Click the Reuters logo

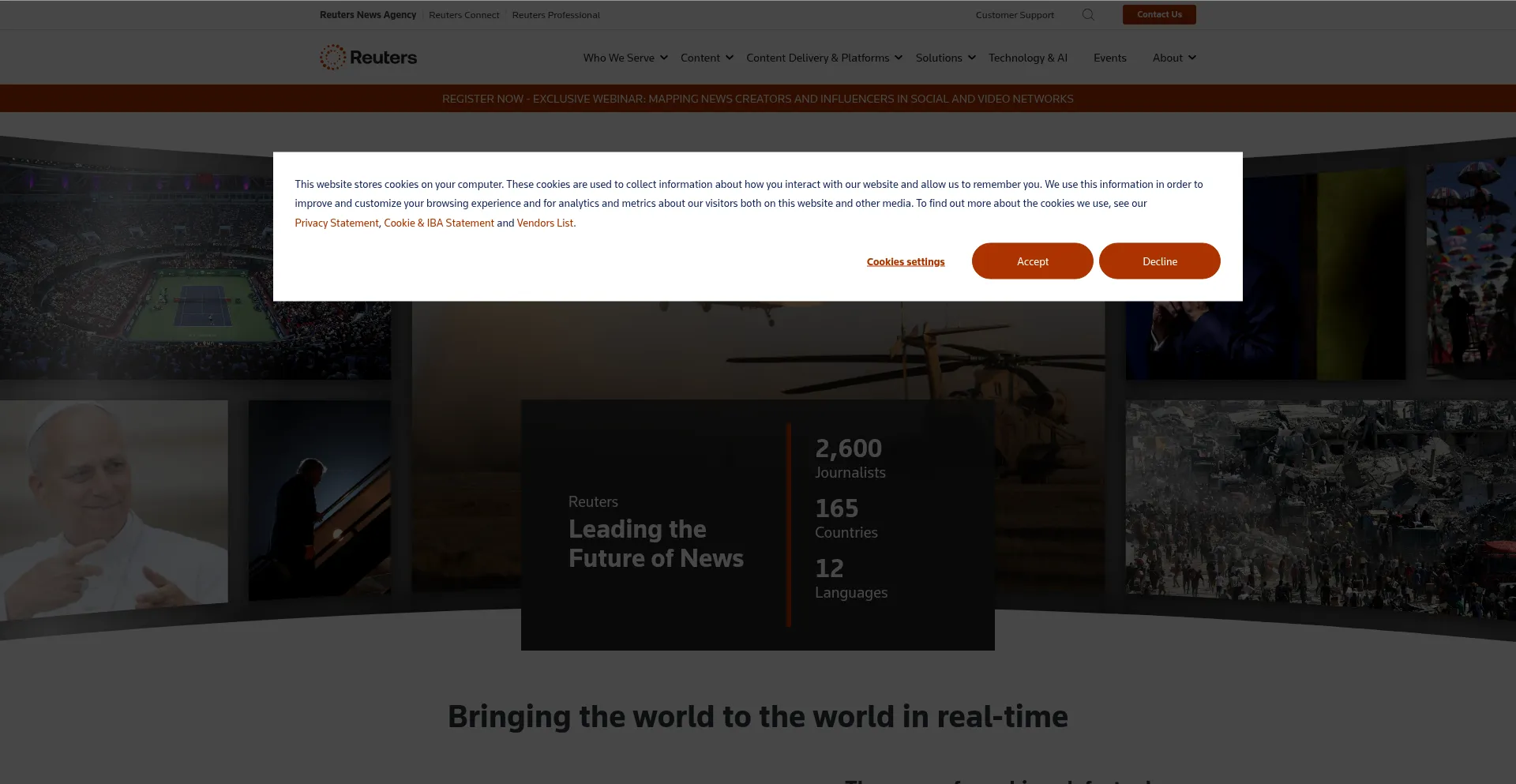tap(368, 58)
